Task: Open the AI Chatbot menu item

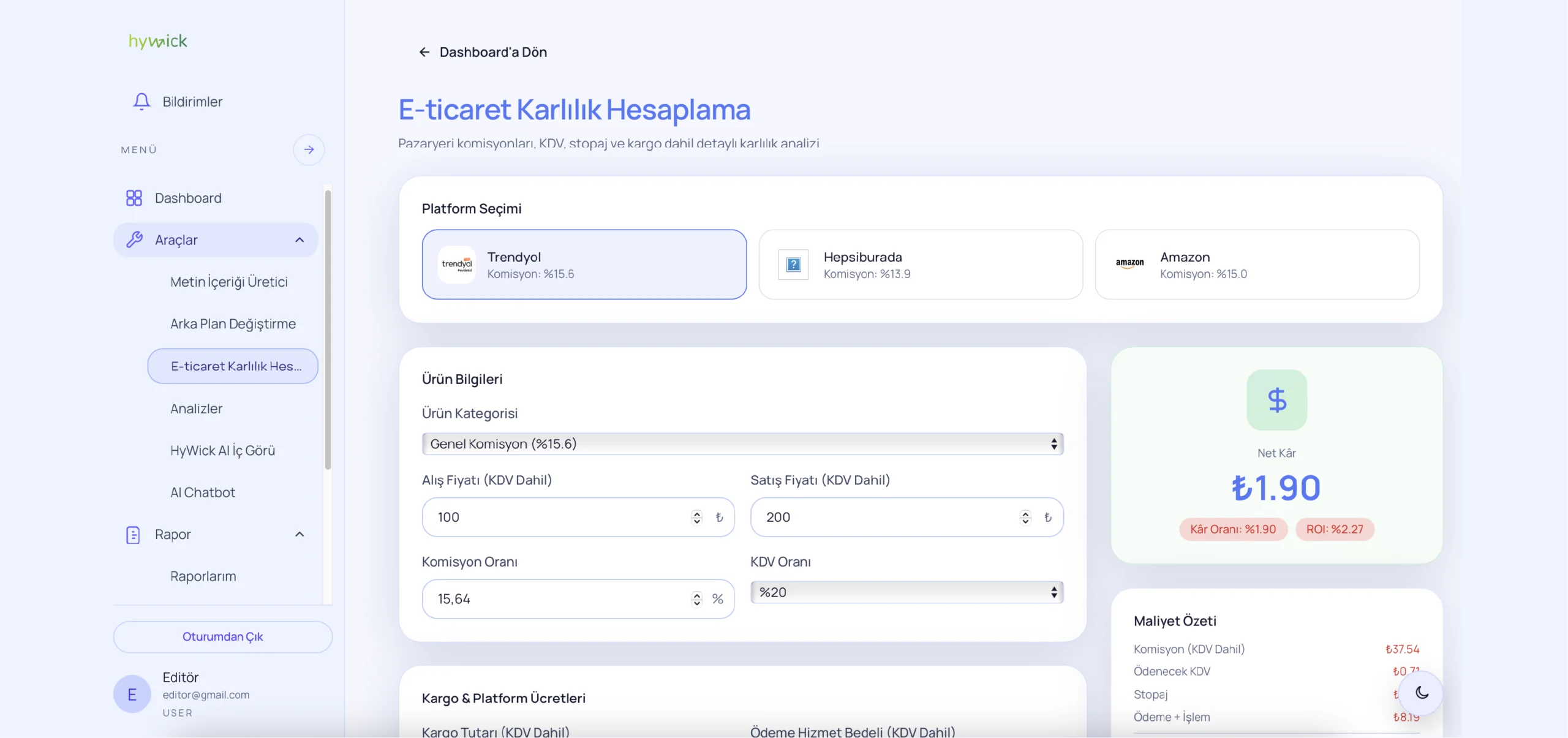Action: tap(202, 492)
